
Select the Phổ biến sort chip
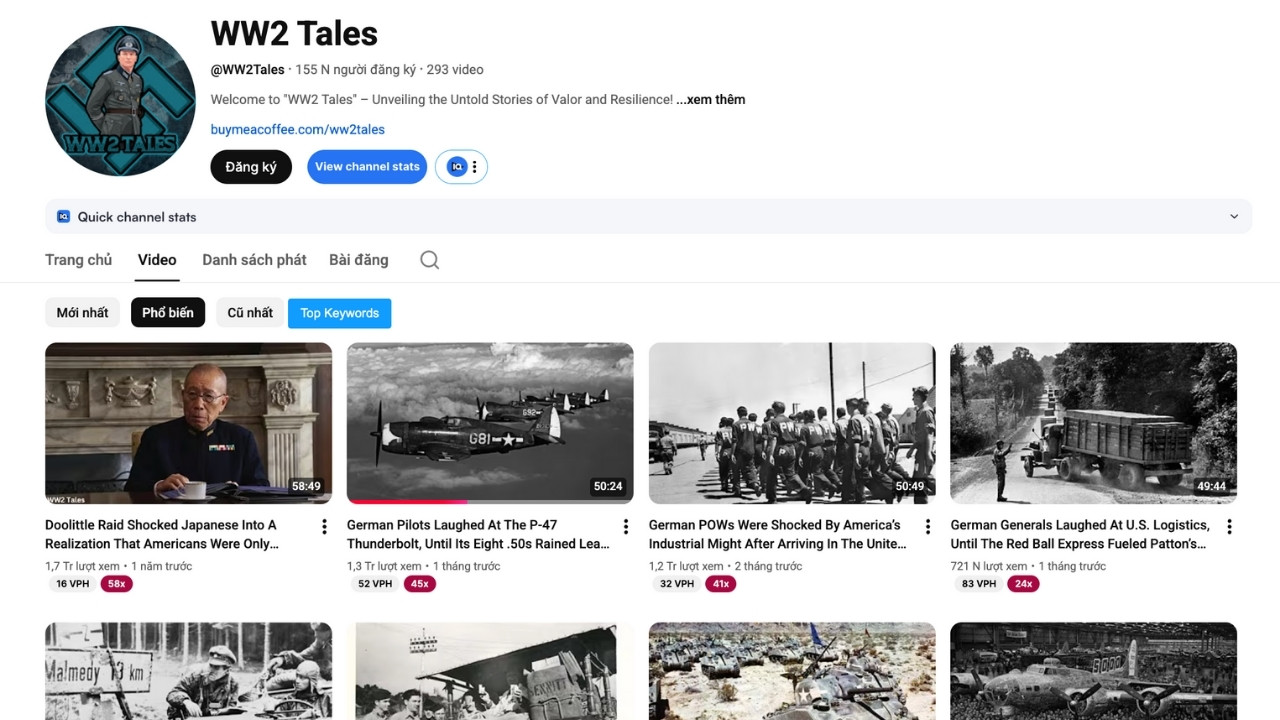(168, 313)
